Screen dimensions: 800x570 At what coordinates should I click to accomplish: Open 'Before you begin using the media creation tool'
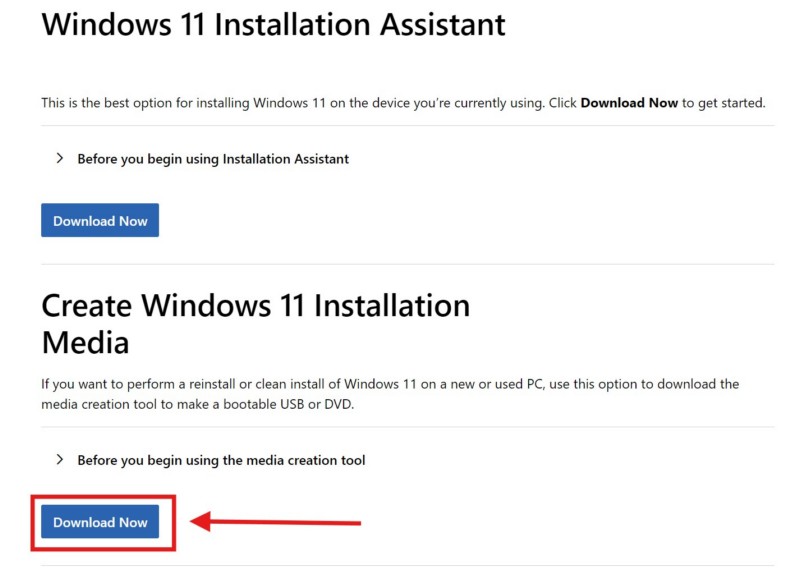click(x=221, y=461)
